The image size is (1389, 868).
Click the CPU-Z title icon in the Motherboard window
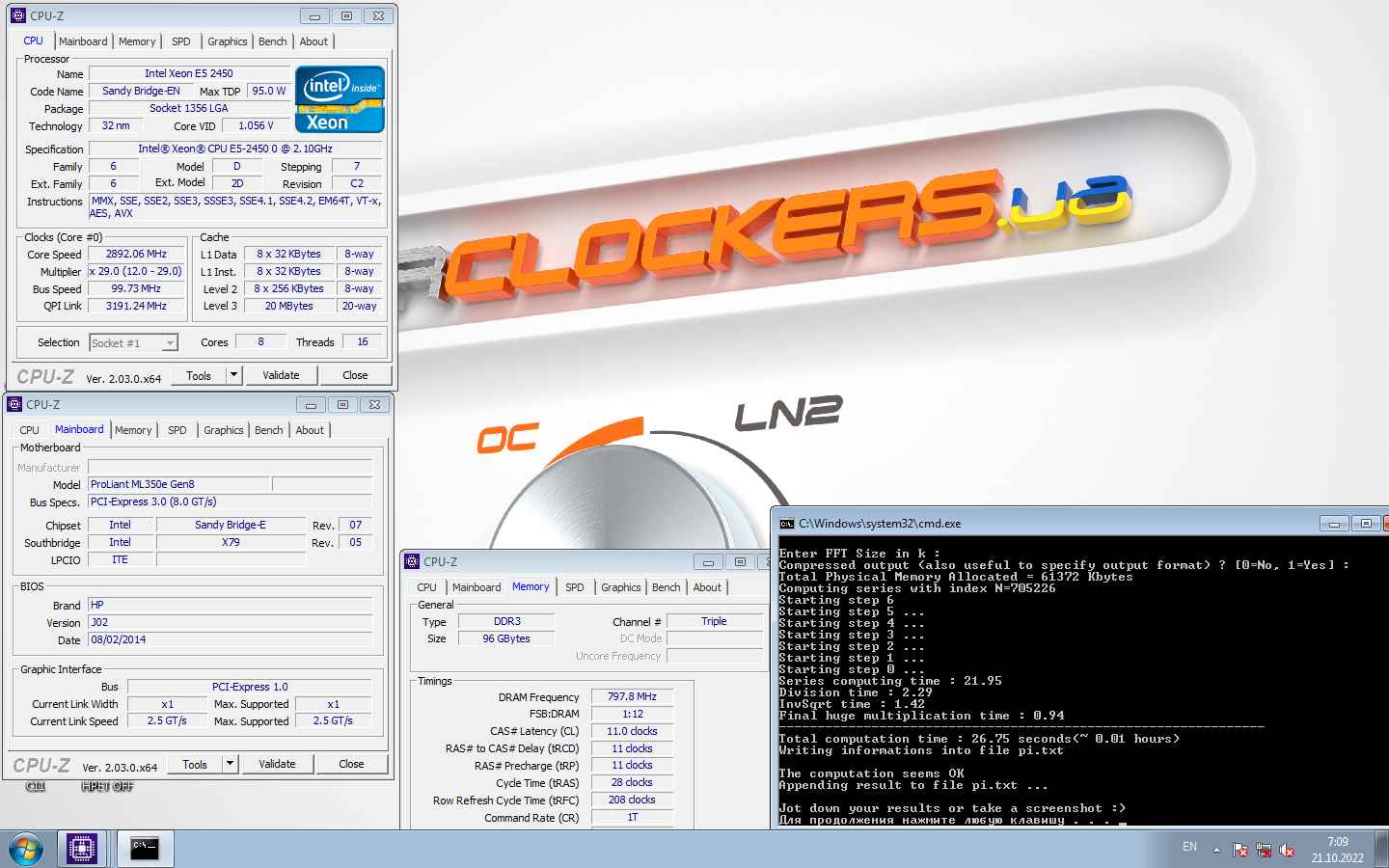click(14, 404)
